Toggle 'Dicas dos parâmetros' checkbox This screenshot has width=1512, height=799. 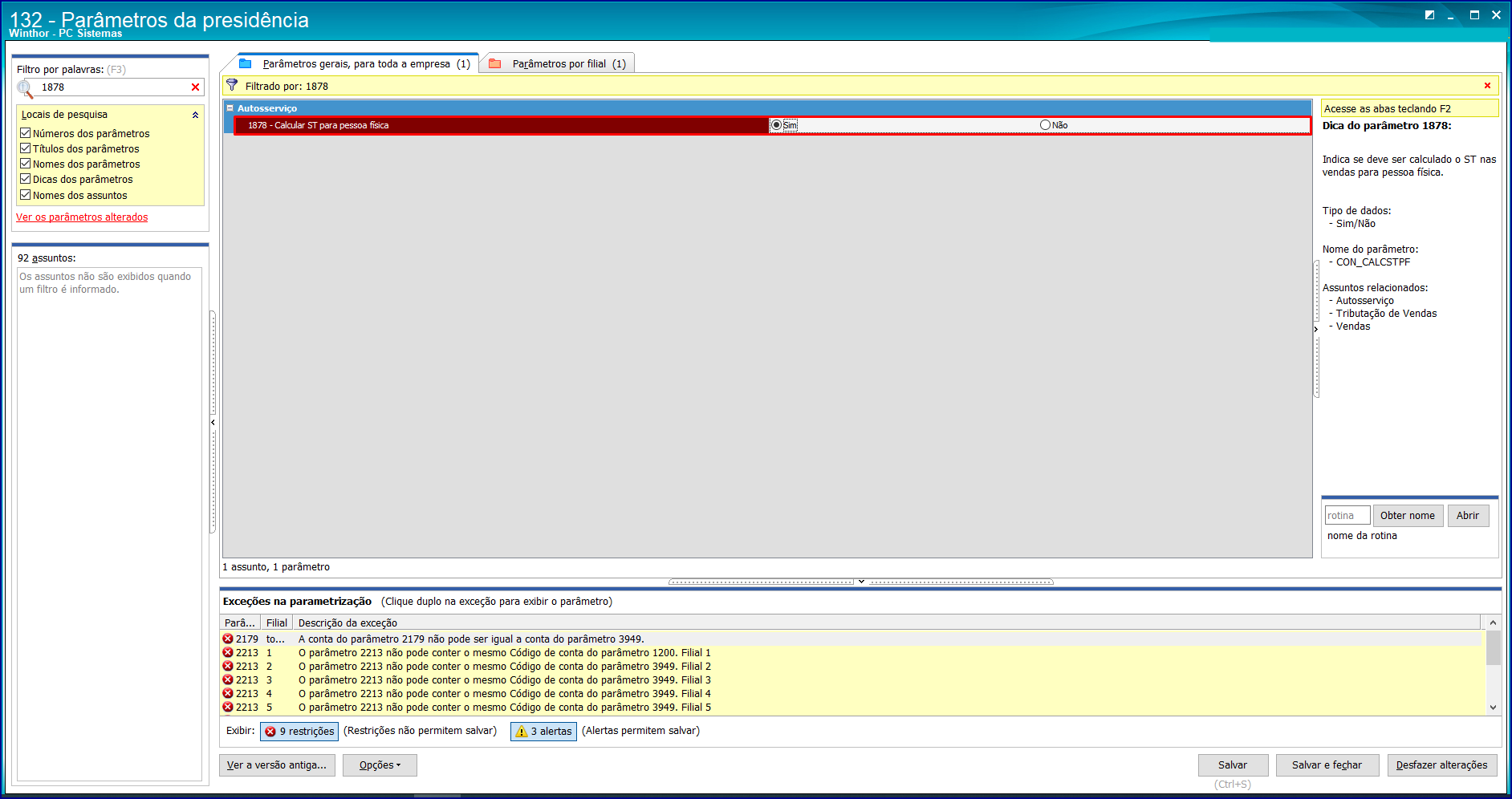(x=26, y=179)
